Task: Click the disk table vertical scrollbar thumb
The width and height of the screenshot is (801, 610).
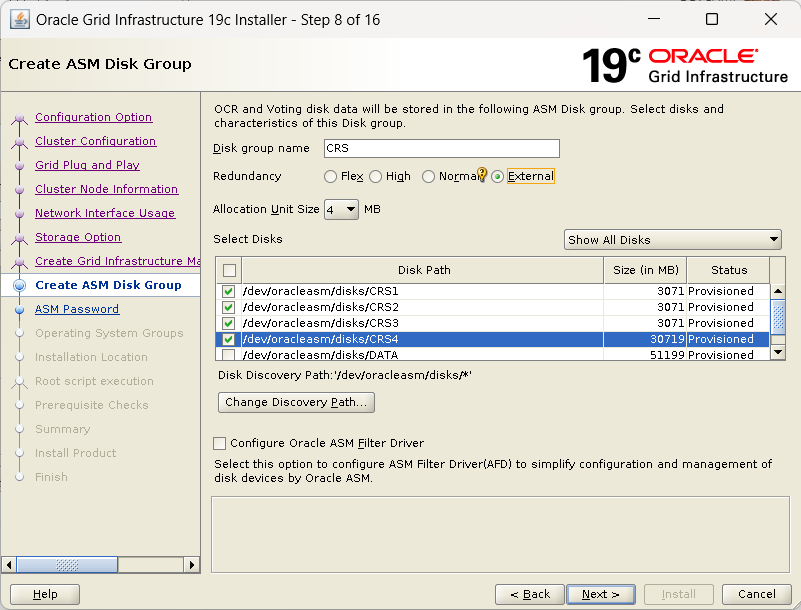Action: 778,317
